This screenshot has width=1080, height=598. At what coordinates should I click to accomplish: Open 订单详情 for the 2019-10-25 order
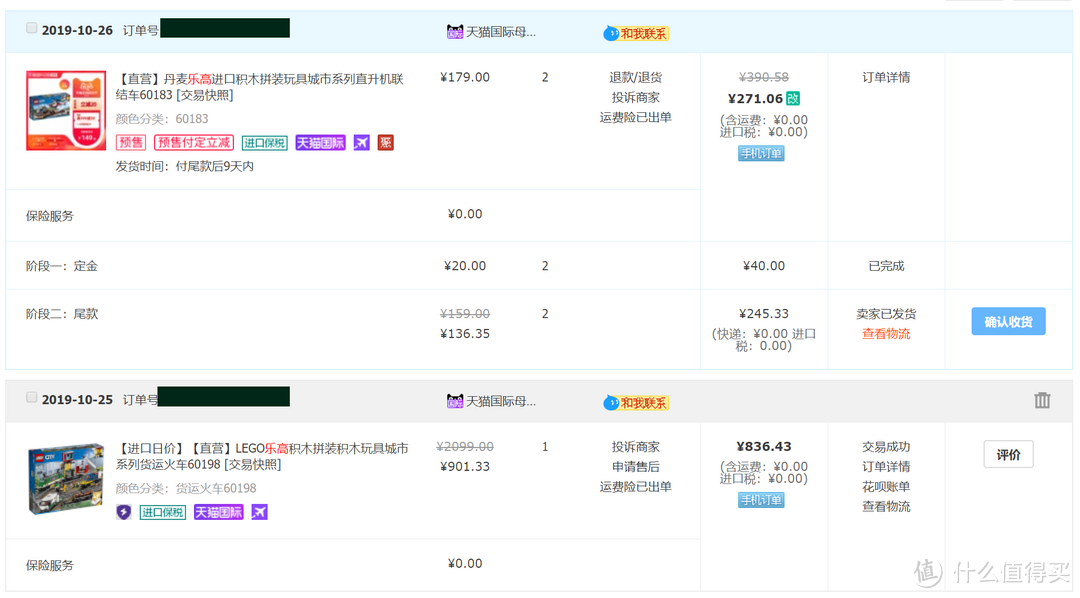pos(886,466)
